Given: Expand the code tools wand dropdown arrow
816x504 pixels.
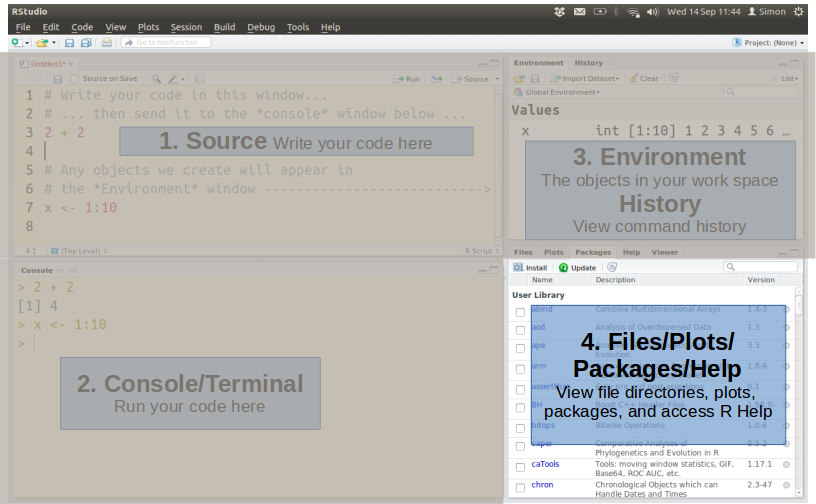Looking at the screenshot, I should [183, 79].
